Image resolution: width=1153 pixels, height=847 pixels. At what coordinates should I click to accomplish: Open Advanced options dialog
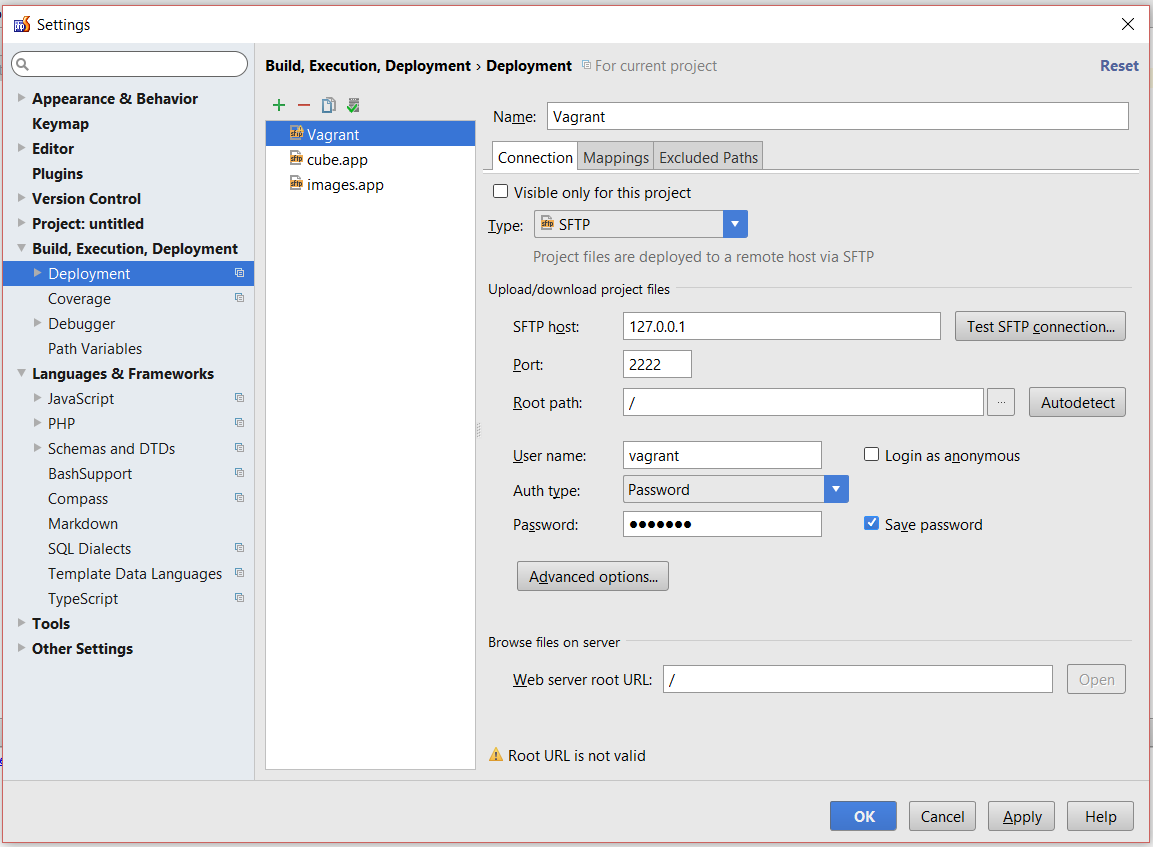(593, 576)
